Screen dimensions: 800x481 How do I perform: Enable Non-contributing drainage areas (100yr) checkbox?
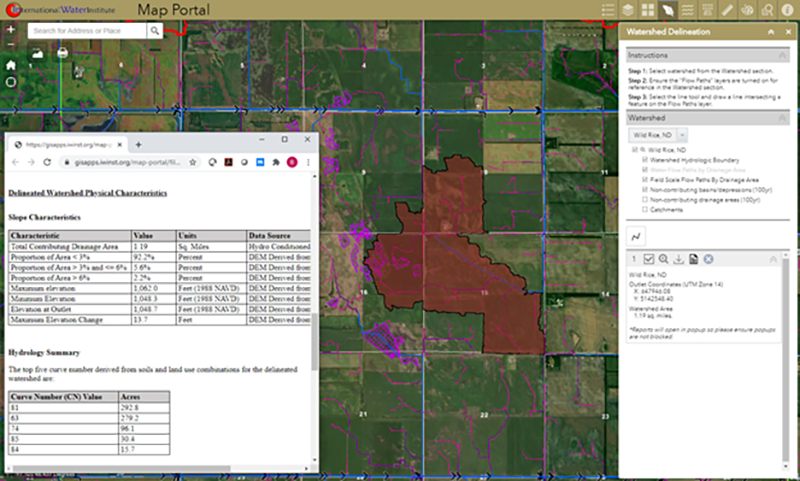coord(643,198)
